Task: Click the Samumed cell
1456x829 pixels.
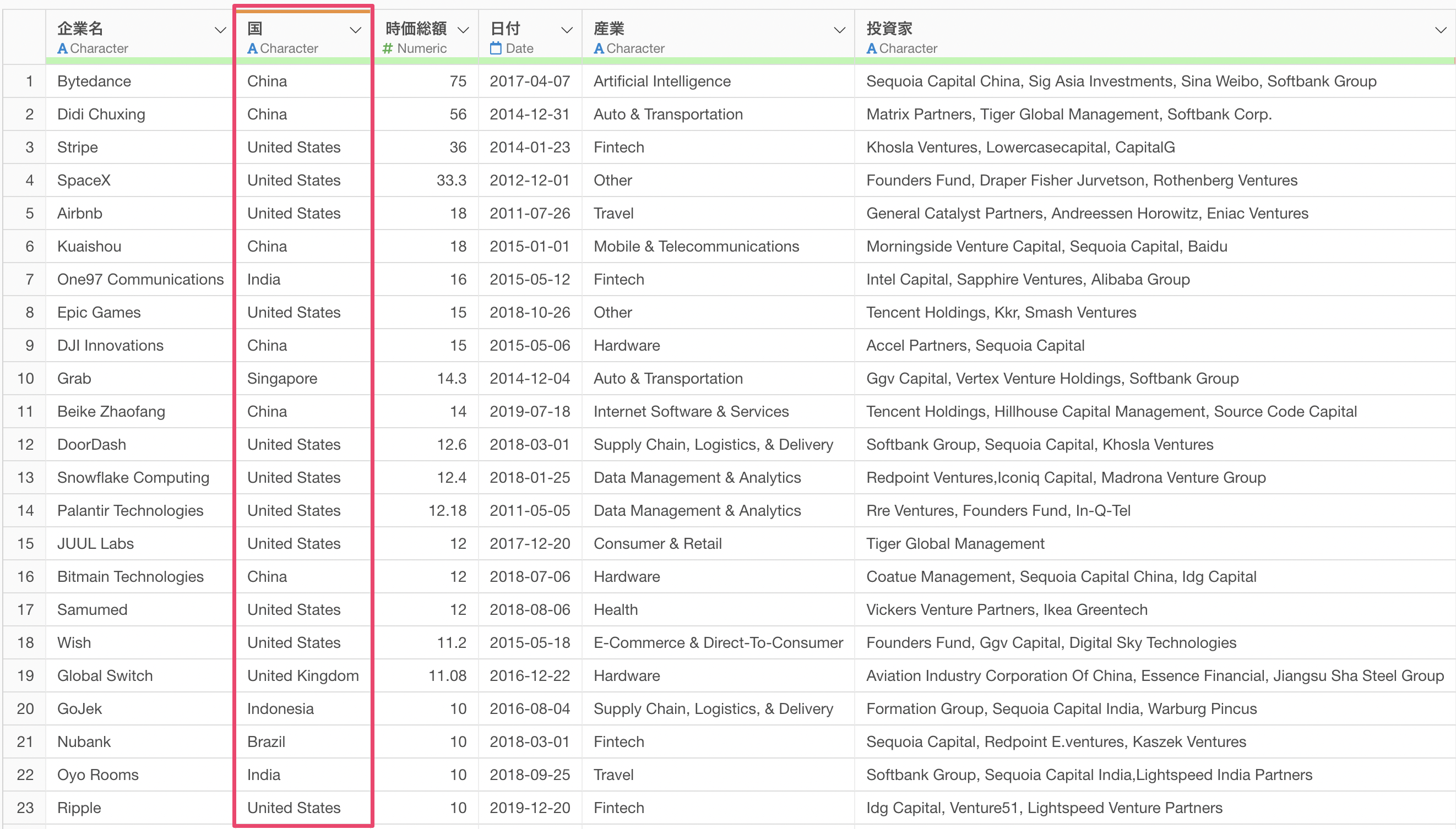Action: (139, 610)
